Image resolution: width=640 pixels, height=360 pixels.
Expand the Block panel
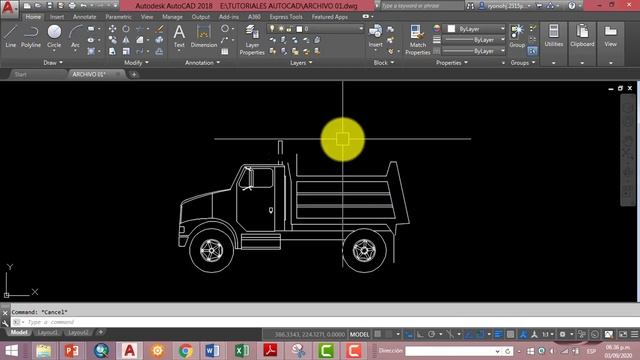tap(384, 63)
